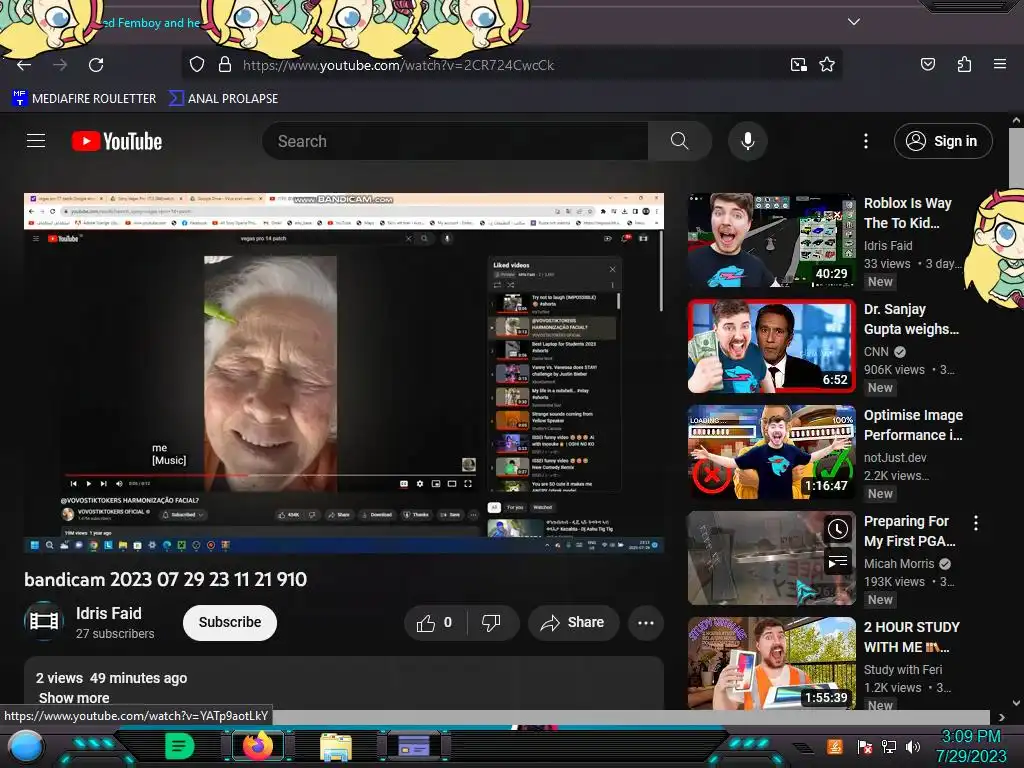
Task: Open green notes app in taskbar
Action: click(179, 746)
